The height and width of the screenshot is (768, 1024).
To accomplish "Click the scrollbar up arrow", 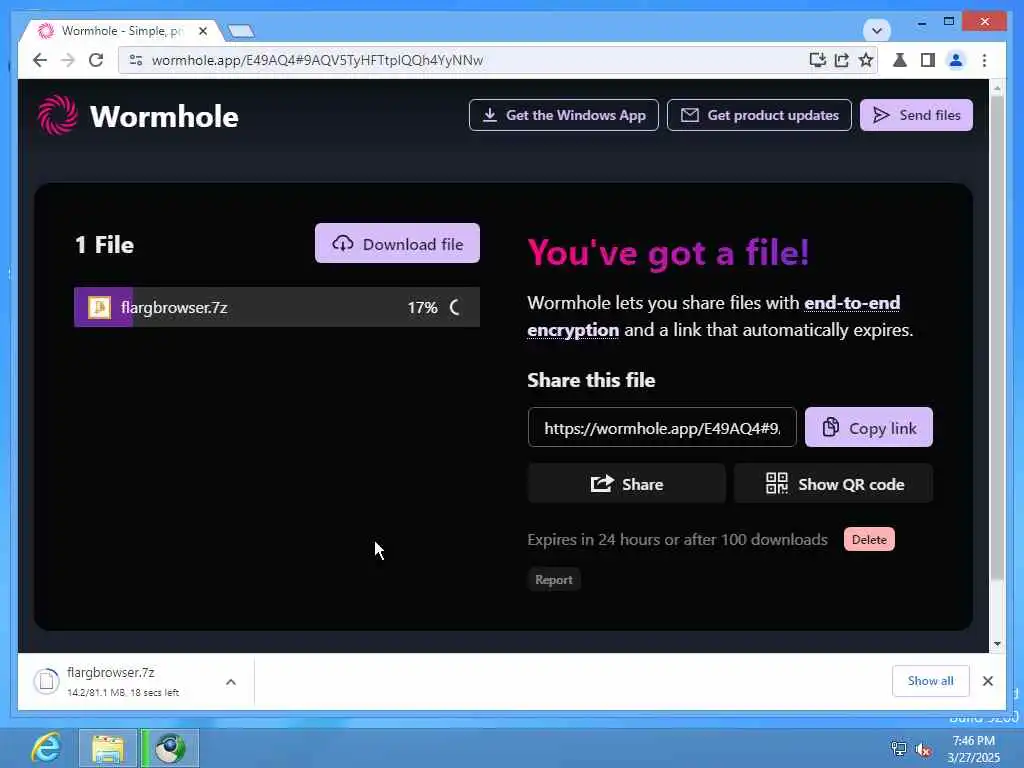I will (997, 88).
